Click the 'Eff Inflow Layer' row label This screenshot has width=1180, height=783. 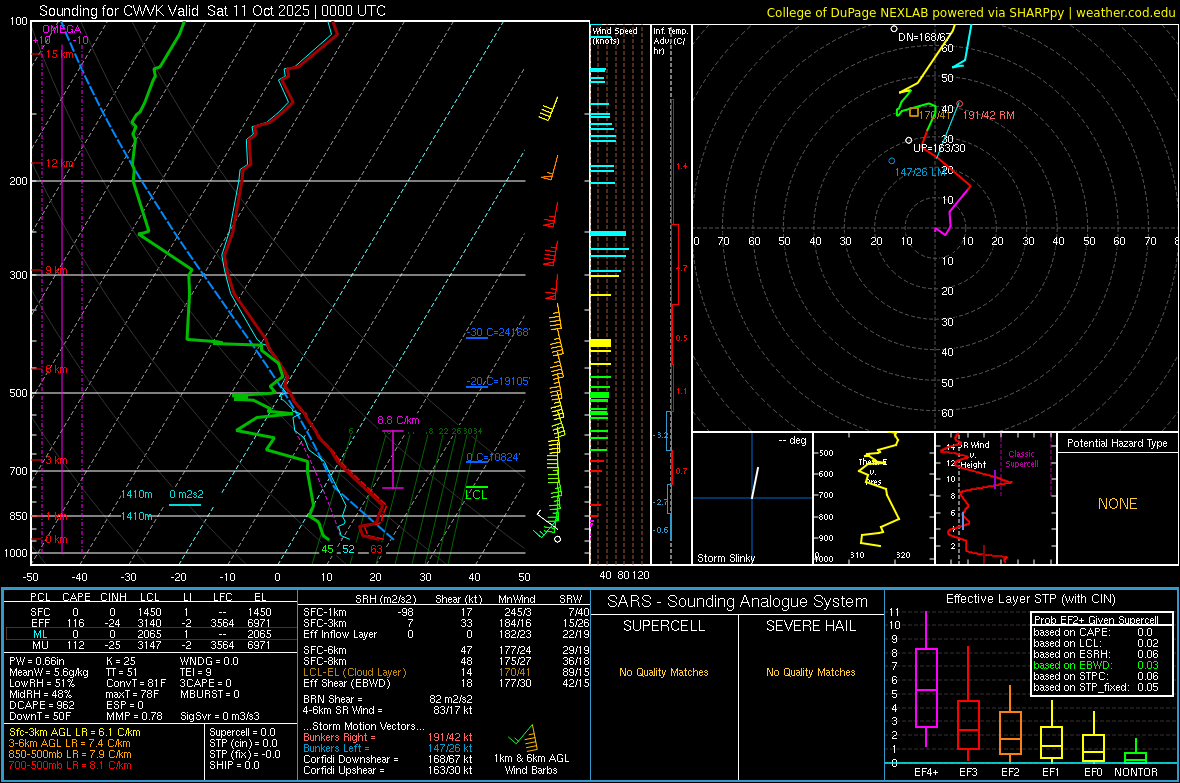(339, 634)
